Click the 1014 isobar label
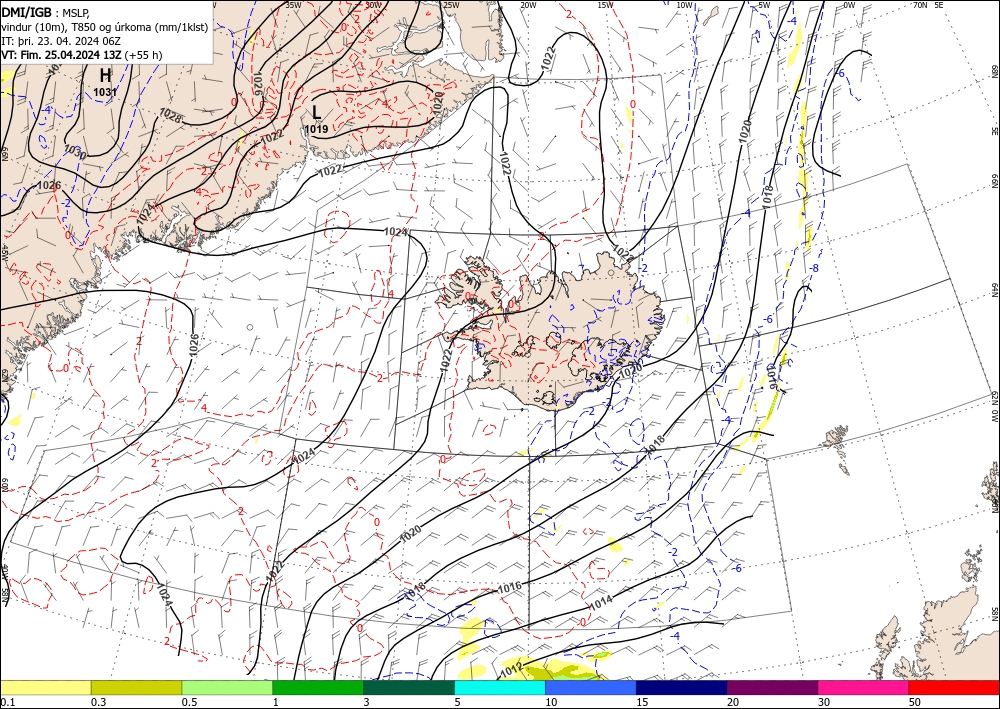 point(600,601)
